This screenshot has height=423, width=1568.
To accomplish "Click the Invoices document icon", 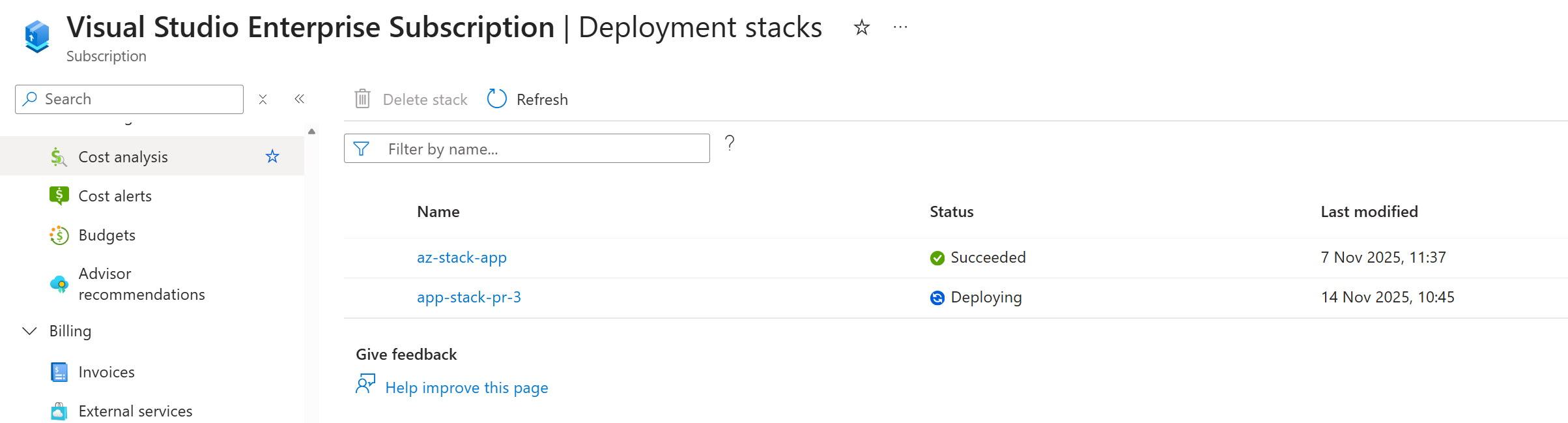I will point(59,372).
